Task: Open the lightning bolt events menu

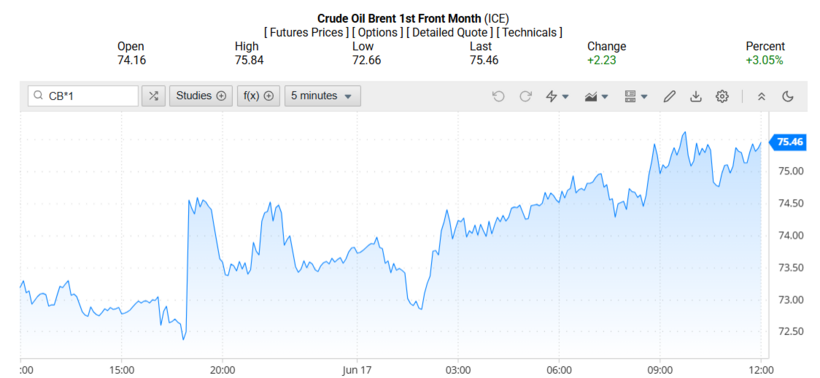Action: 557,96
